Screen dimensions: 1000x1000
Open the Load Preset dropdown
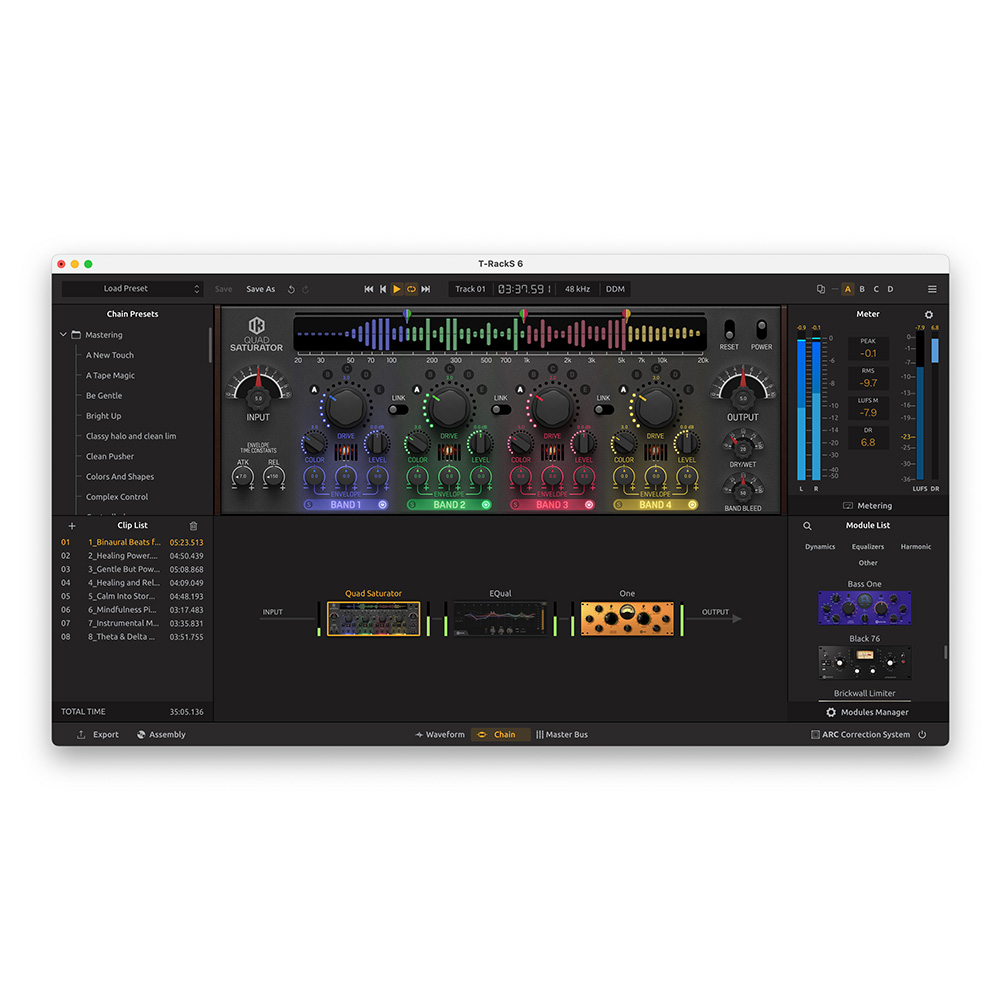(133, 289)
